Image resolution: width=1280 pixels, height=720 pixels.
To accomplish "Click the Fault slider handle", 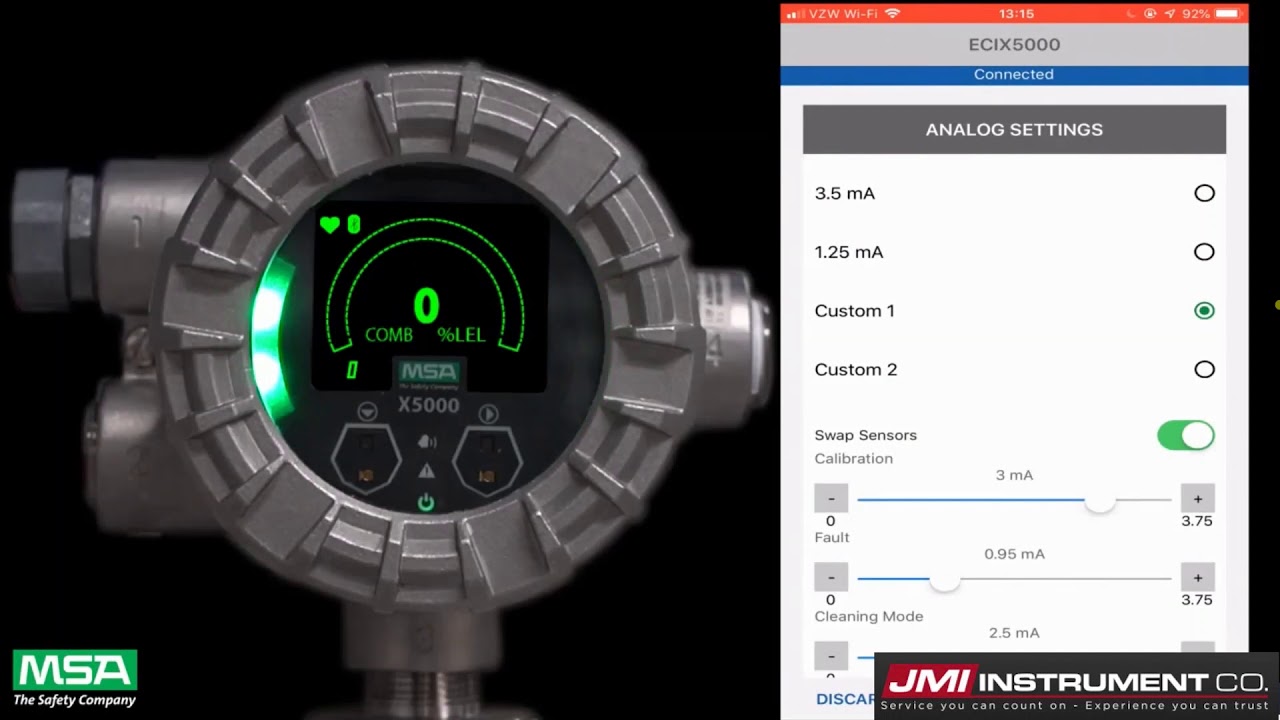I will point(944,579).
